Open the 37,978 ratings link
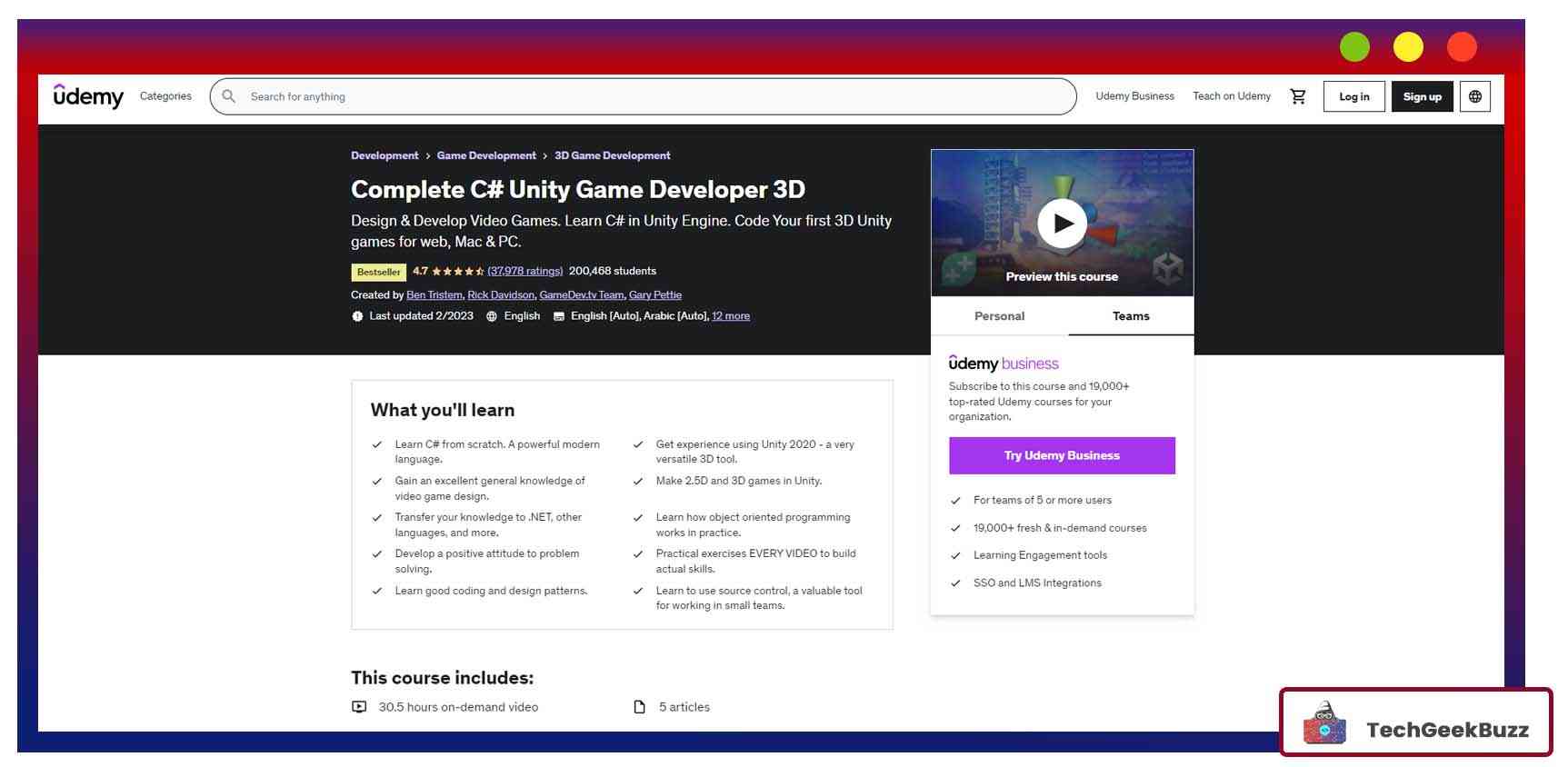 (524, 271)
